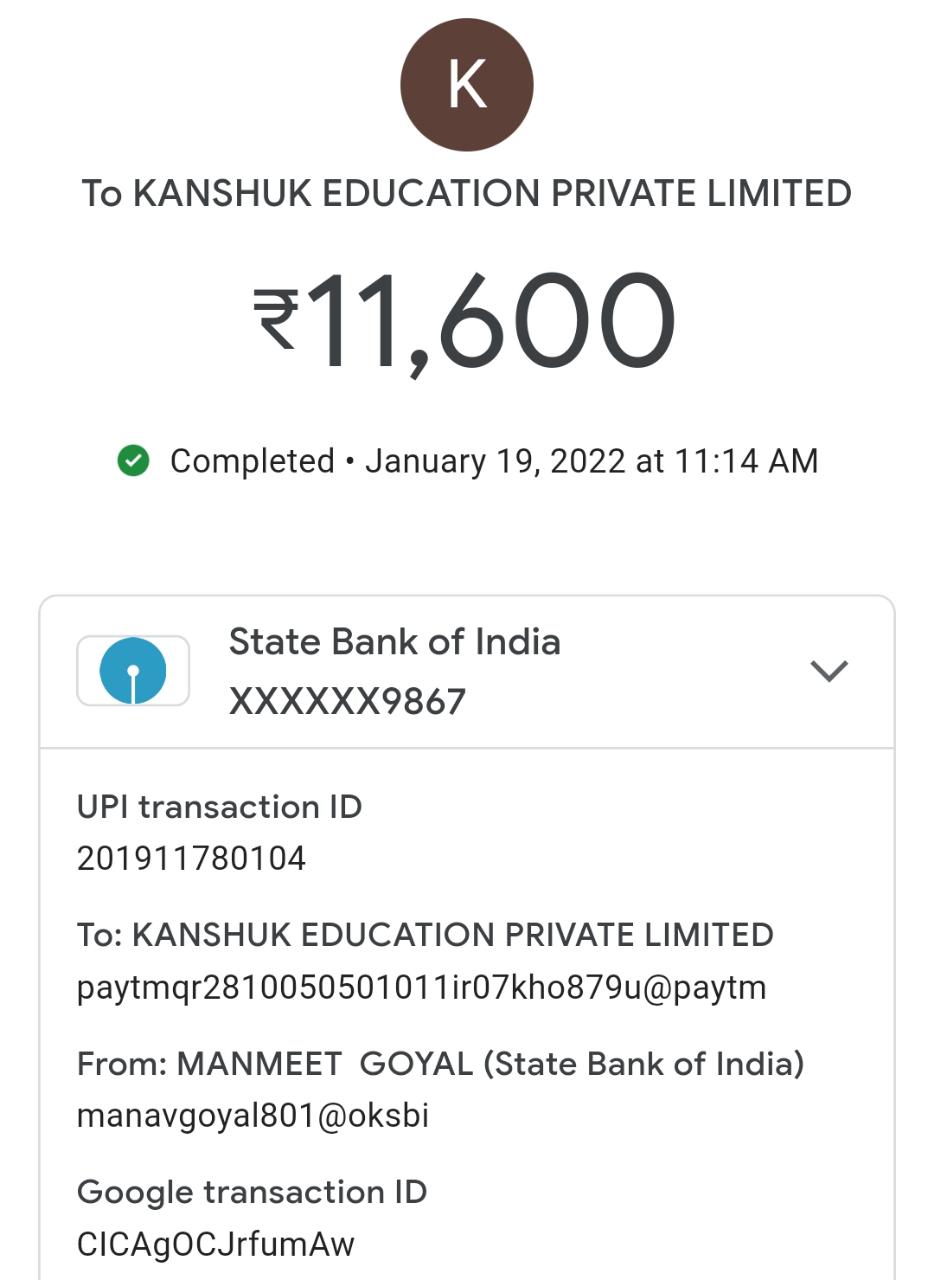Select the manavgoyal801@oksbi UPI address
The height and width of the screenshot is (1280, 934).
coord(253,1115)
